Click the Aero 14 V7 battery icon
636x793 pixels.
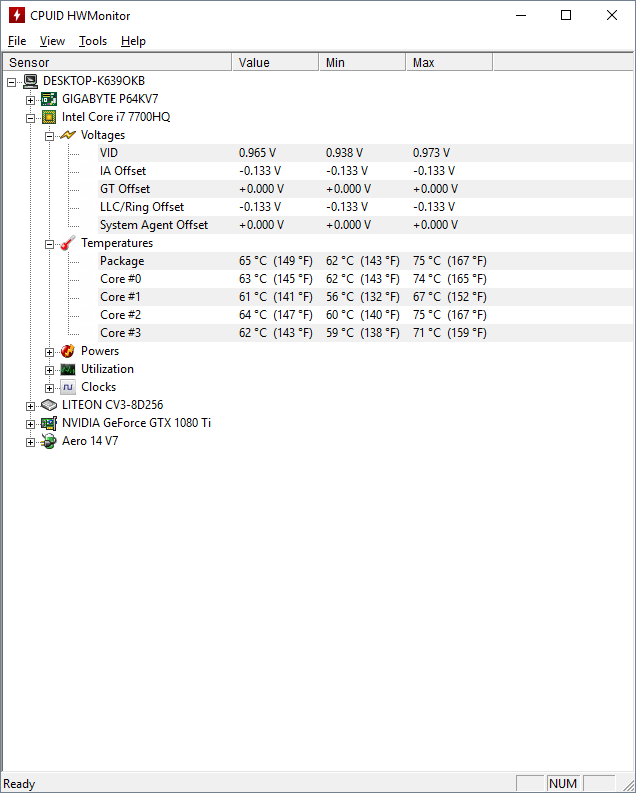(x=49, y=442)
